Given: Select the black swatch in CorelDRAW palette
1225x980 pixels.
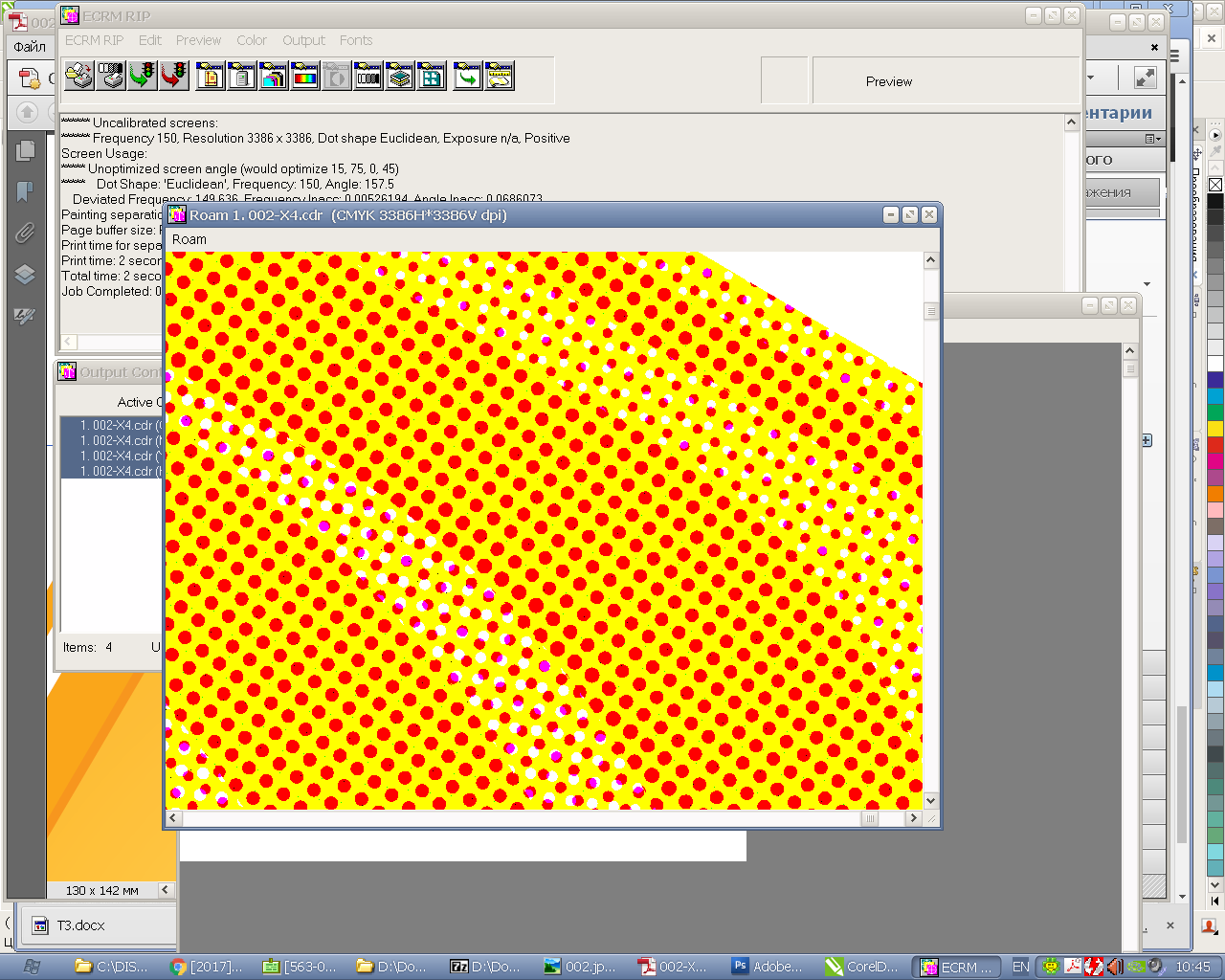Looking at the screenshot, I should pos(1215,201).
